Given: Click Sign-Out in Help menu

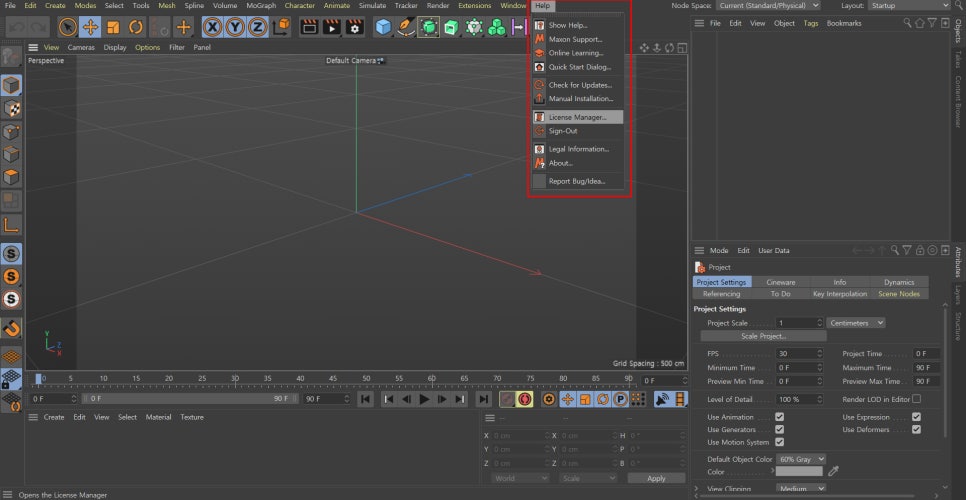Looking at the screenshot, I should point(578,131).
